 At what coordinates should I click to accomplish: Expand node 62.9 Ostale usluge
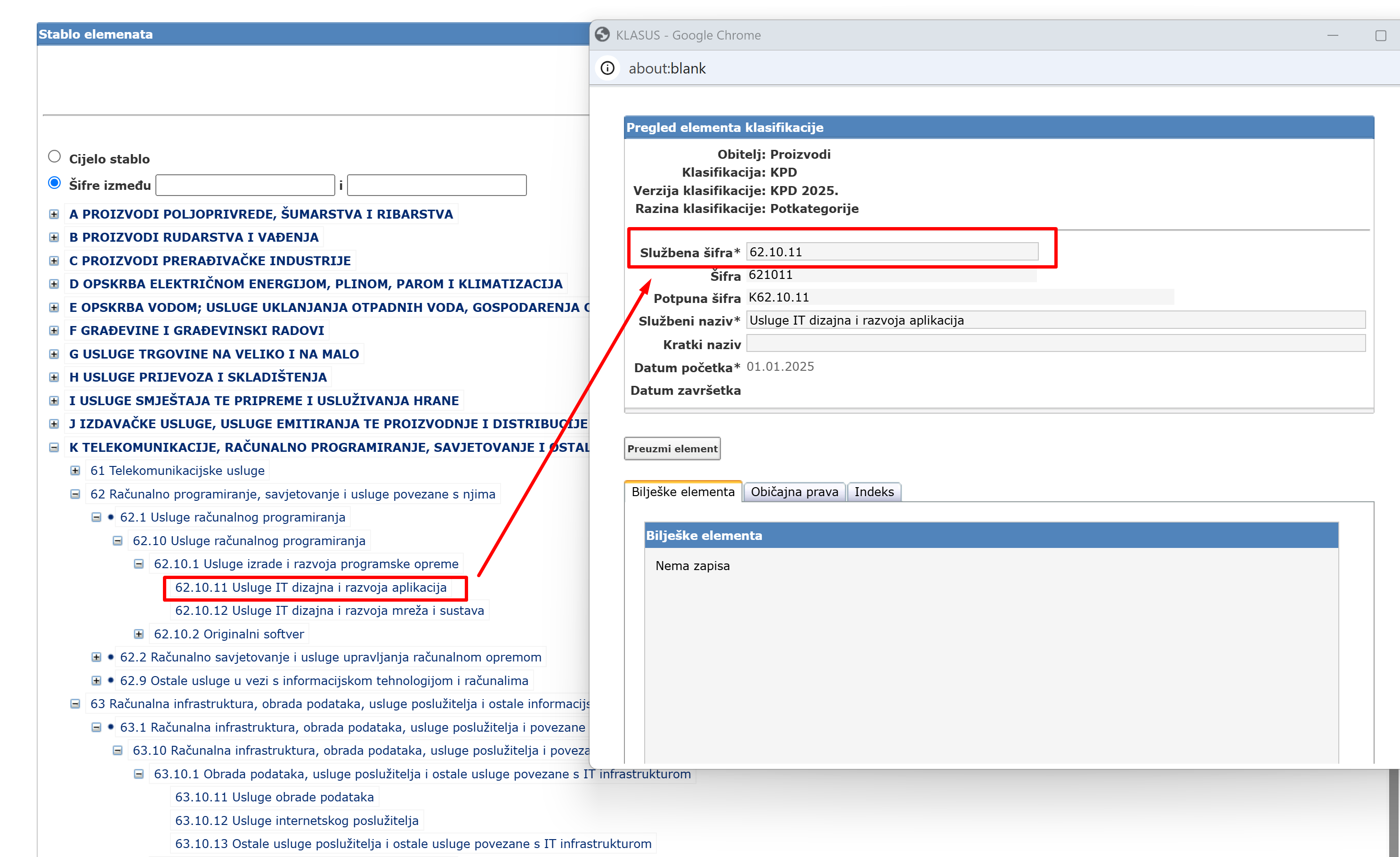coord(97,680)
